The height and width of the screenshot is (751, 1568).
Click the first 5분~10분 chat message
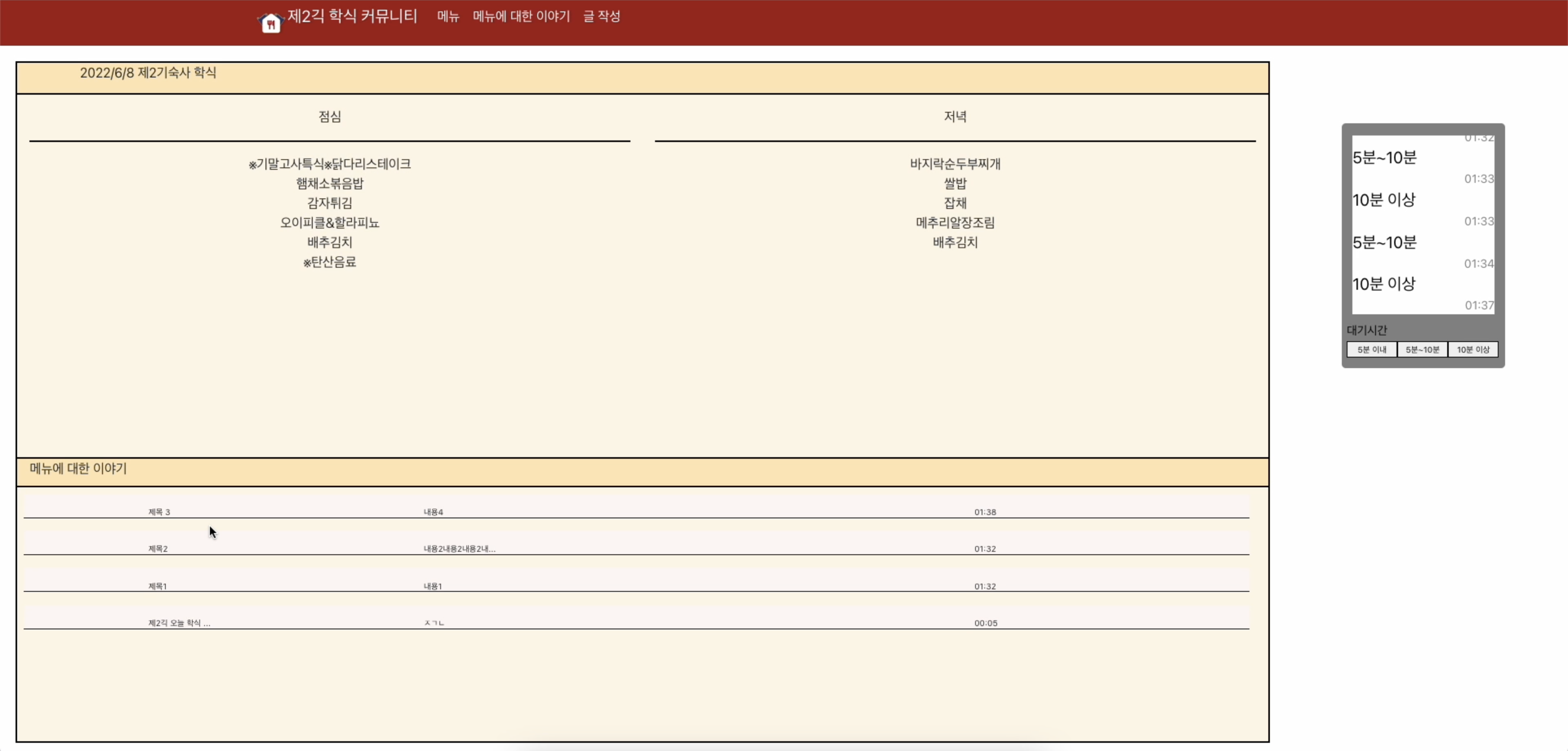pos(1385,157)
